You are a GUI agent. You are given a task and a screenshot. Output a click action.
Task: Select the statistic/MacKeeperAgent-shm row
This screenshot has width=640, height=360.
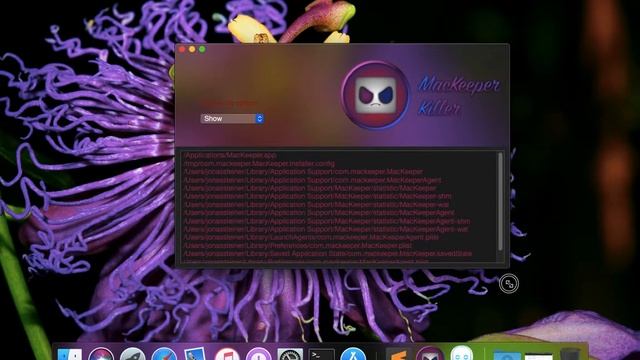pos(327,221)
